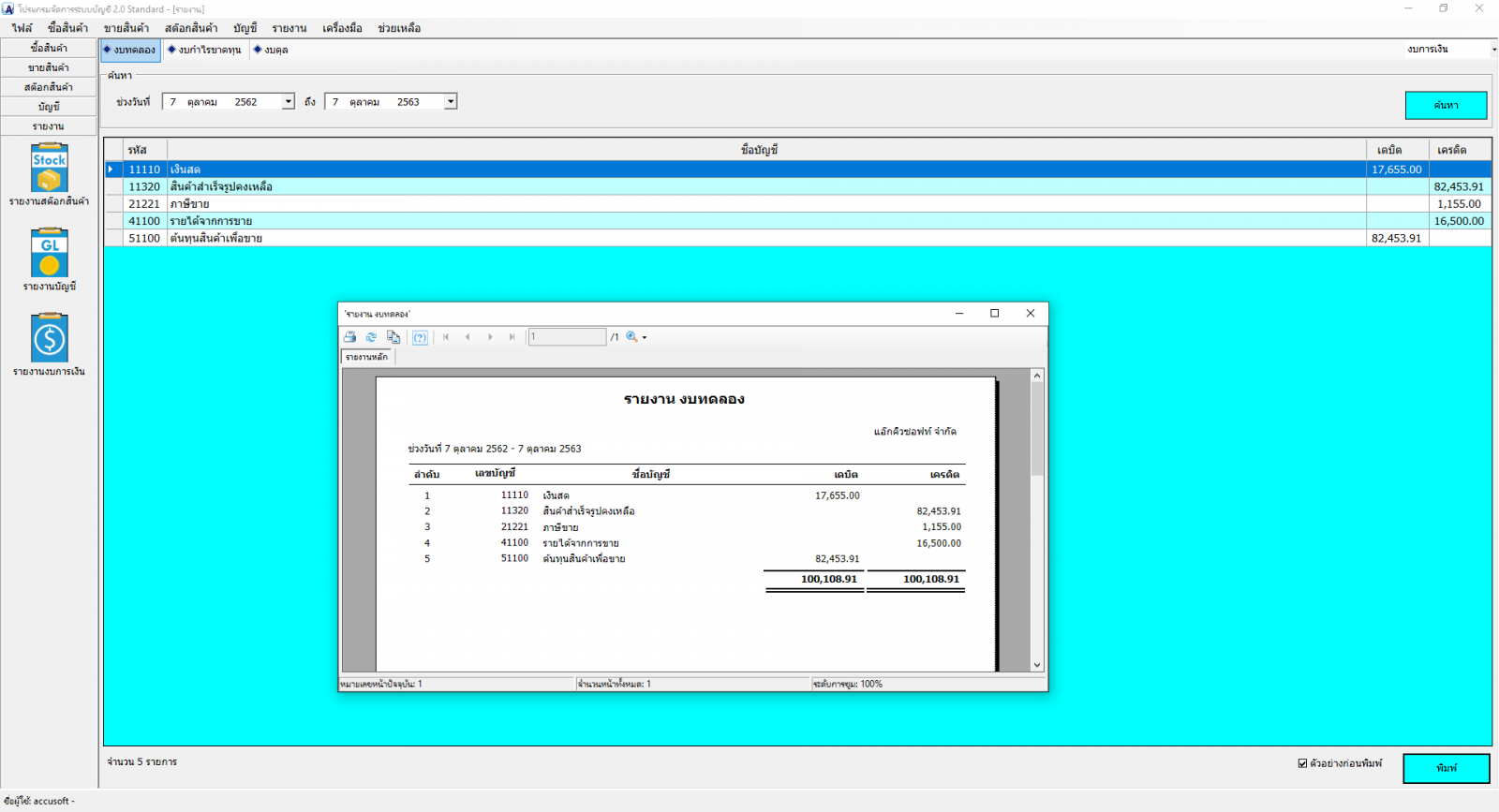This screenshot has width=1499, height=812.
Task: Go to first page in report preview
Action: pos(446,337)
